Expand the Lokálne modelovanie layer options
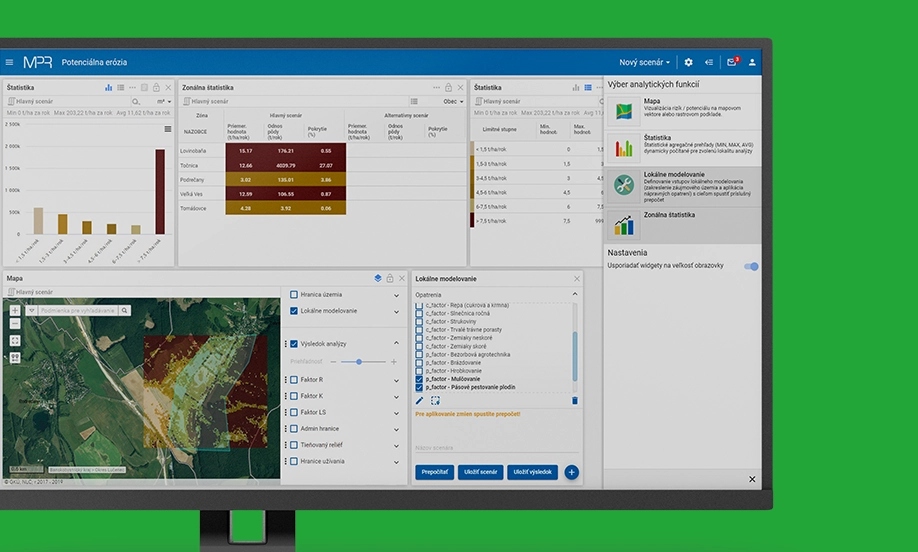Viewport: 918px width, 552px height. (x=396, y=311)
